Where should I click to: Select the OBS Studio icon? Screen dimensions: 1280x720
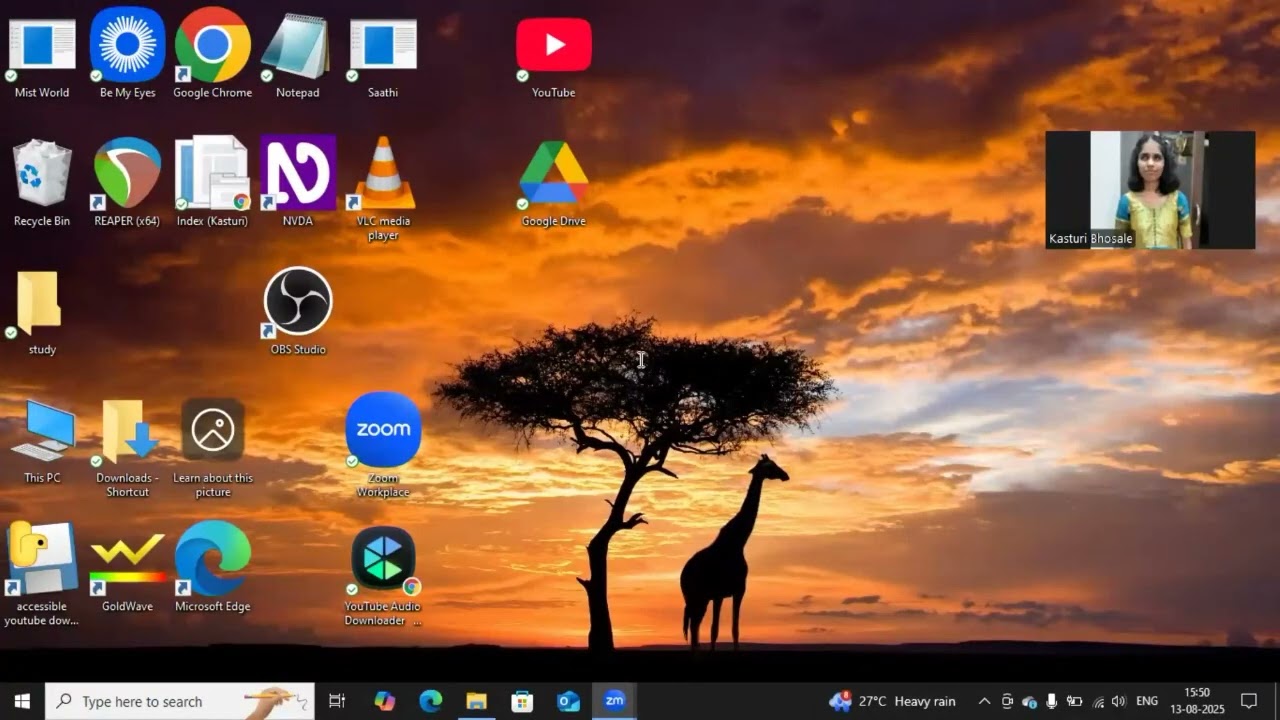(297, 312)
